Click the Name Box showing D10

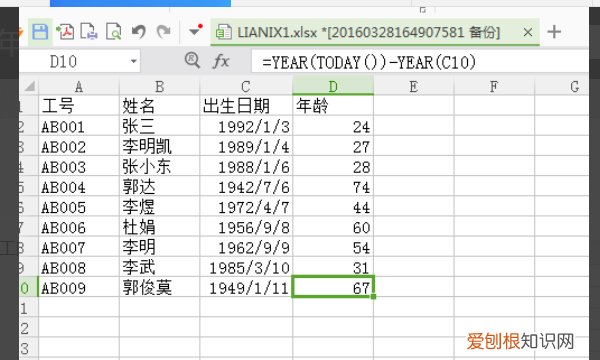(80, 61)
